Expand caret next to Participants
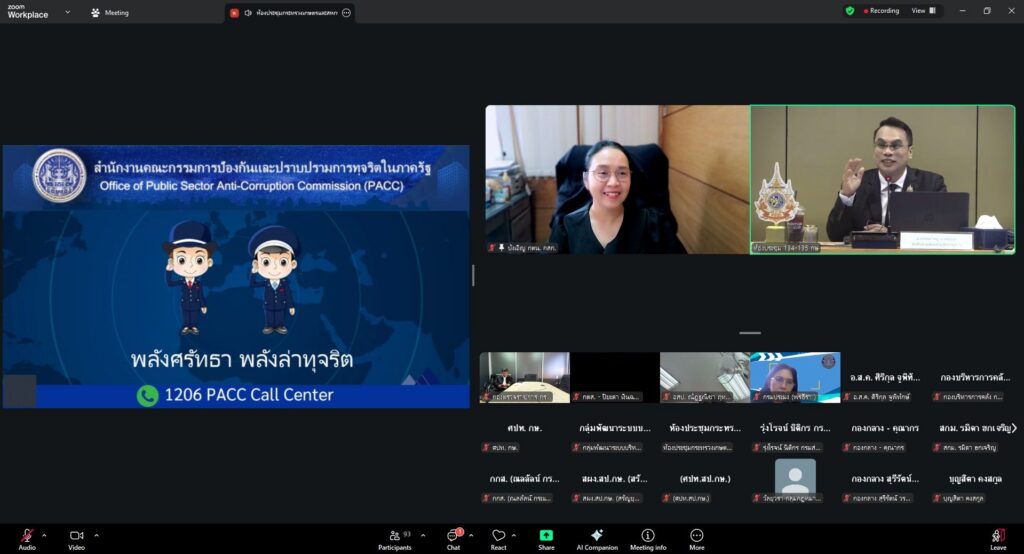The image size is (1024, 554). [422, 535]
